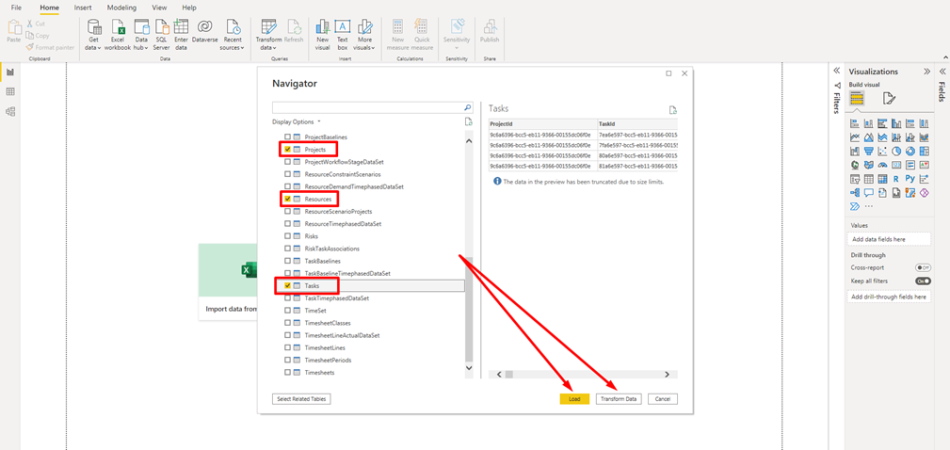Open Transform data dropdown
The height and width of the screenshot is (450, 950).
pyautogui.click(x=268, y=34)
